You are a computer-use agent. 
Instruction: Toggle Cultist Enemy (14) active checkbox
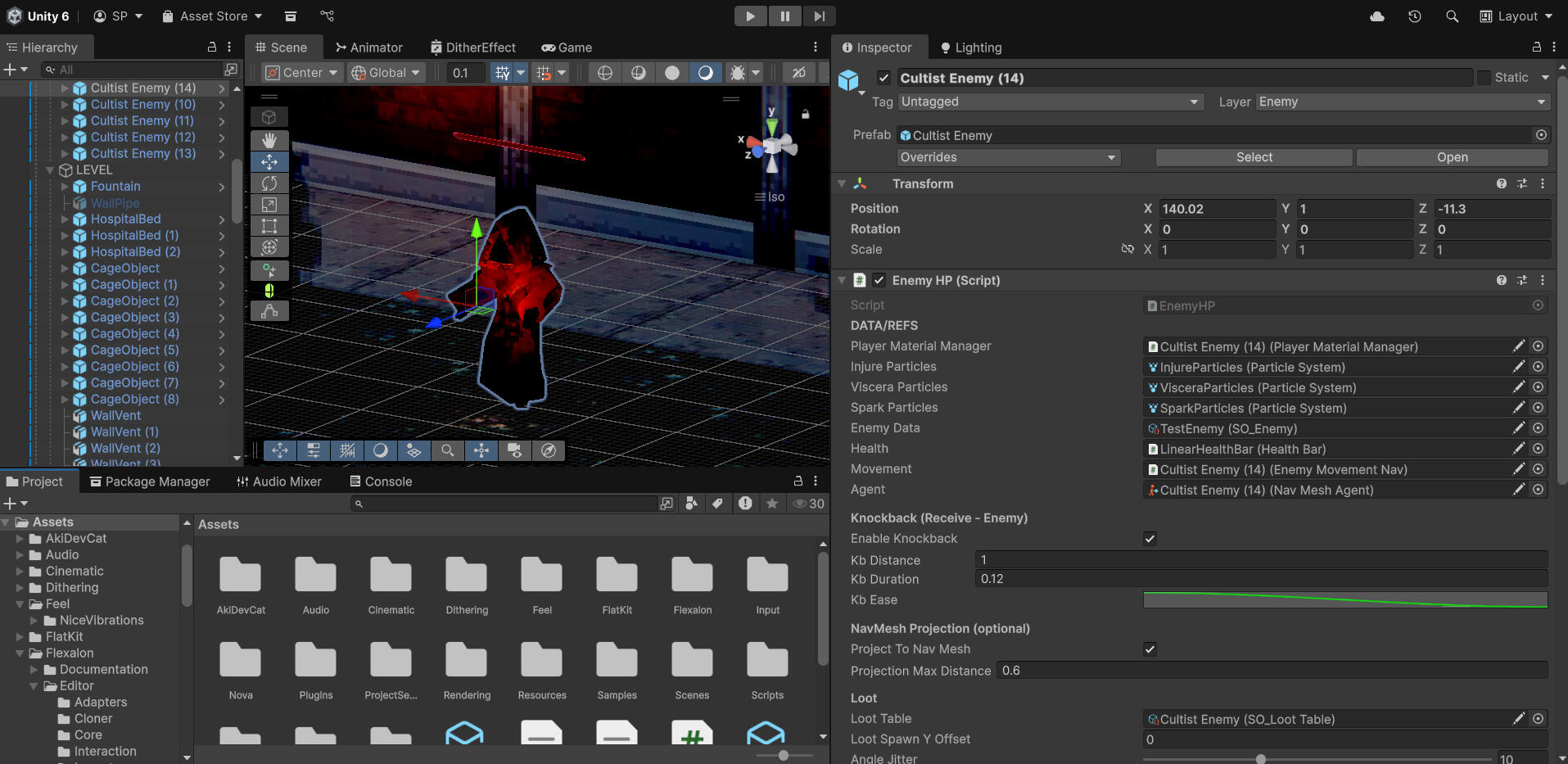(x=883, y=78)
